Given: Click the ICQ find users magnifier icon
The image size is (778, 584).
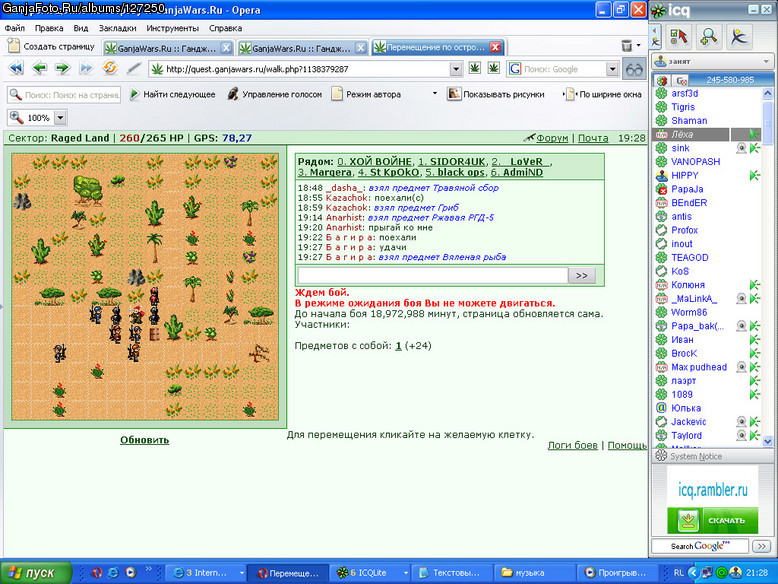Looking at the screenshot, I should click(709, 36).
